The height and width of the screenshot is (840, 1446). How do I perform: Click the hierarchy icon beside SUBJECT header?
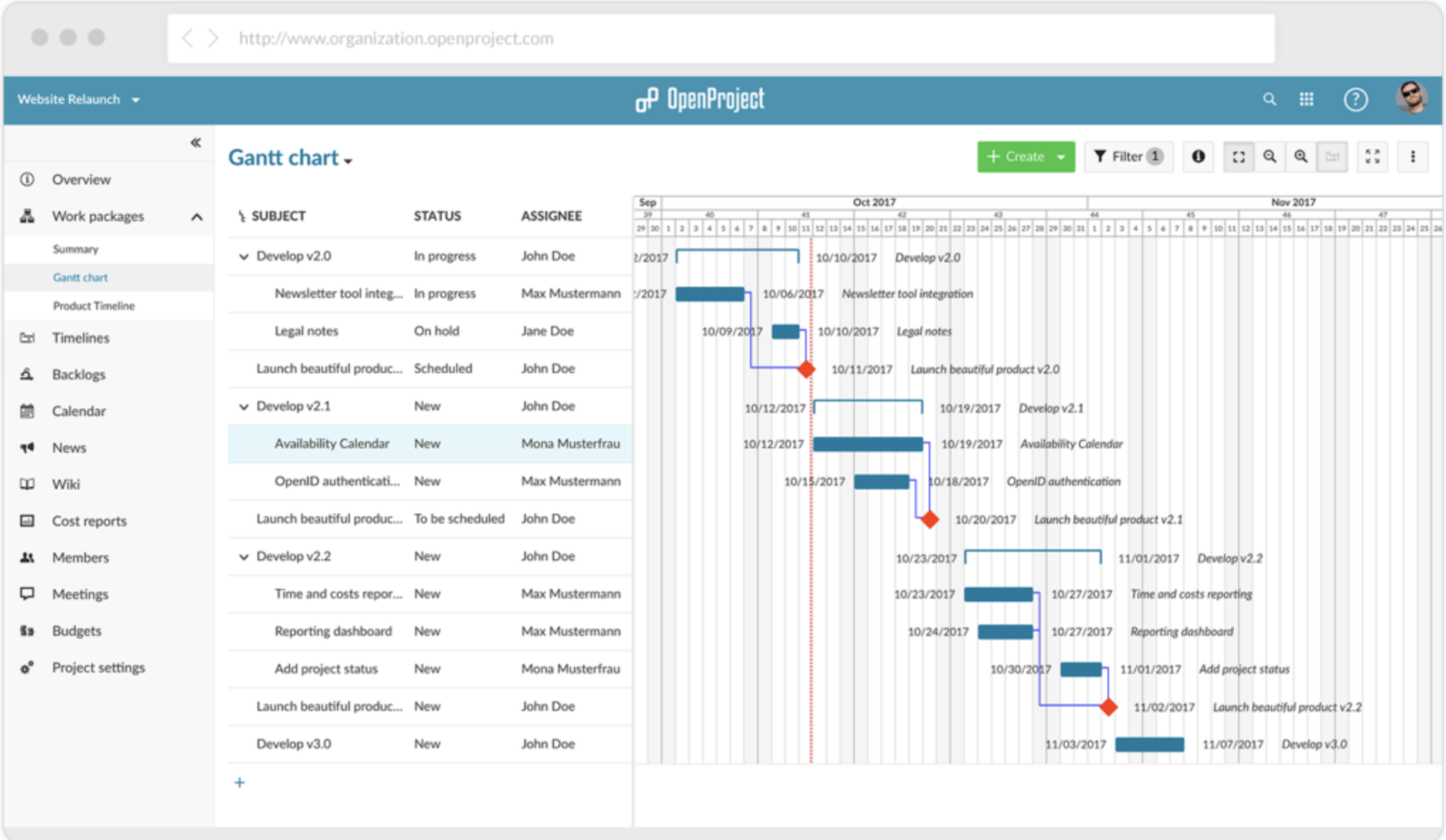point(241,216)
